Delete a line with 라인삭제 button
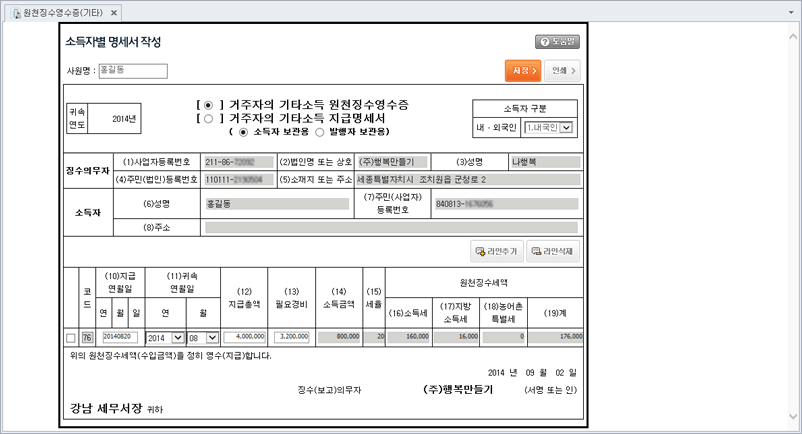802x434 pixels. (552, 251)
